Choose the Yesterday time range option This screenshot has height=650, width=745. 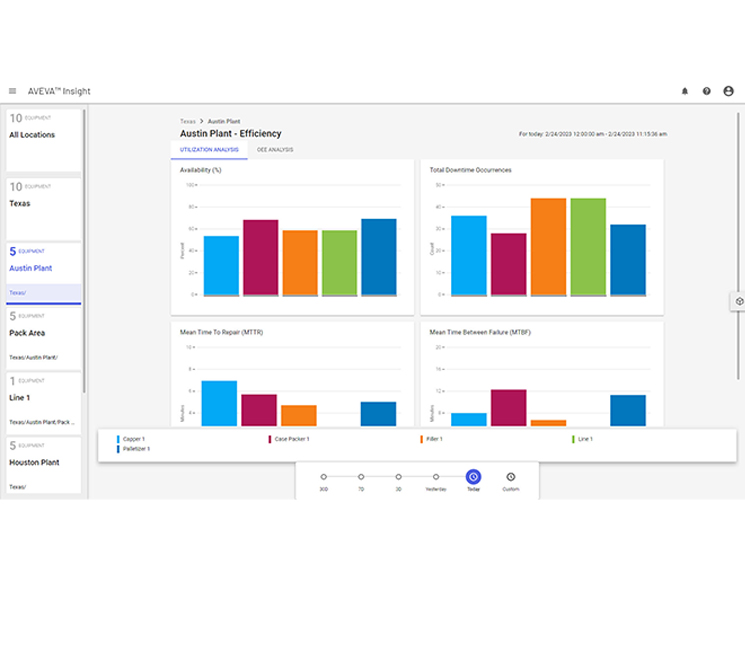(x=436, y=477)
